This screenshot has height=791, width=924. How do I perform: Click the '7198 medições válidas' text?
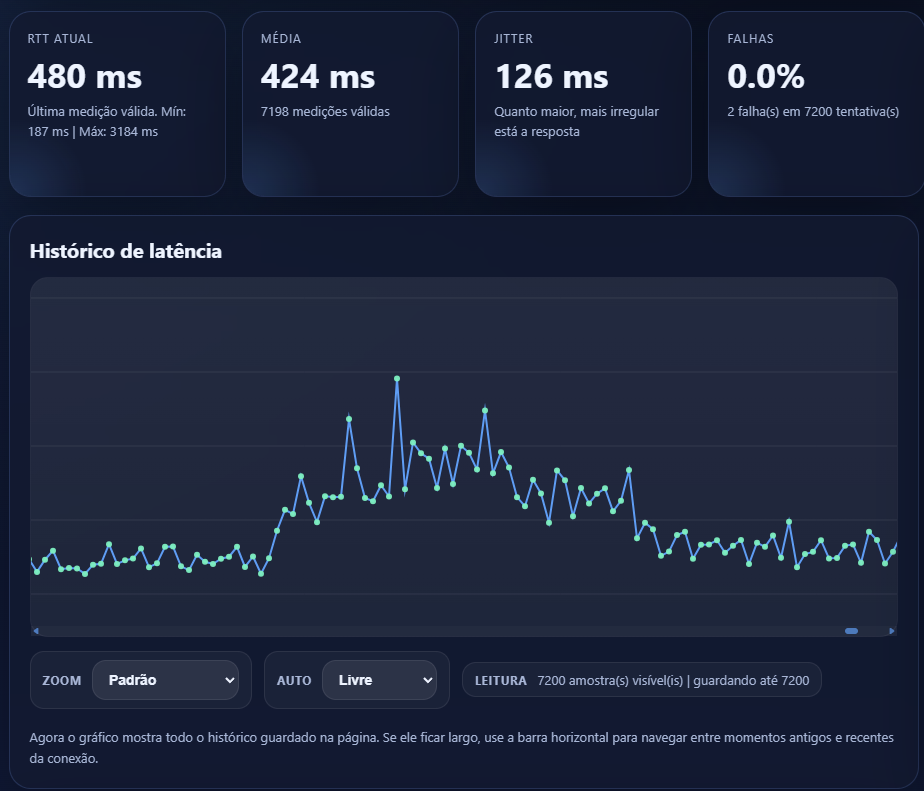click(x=325, y=112)
